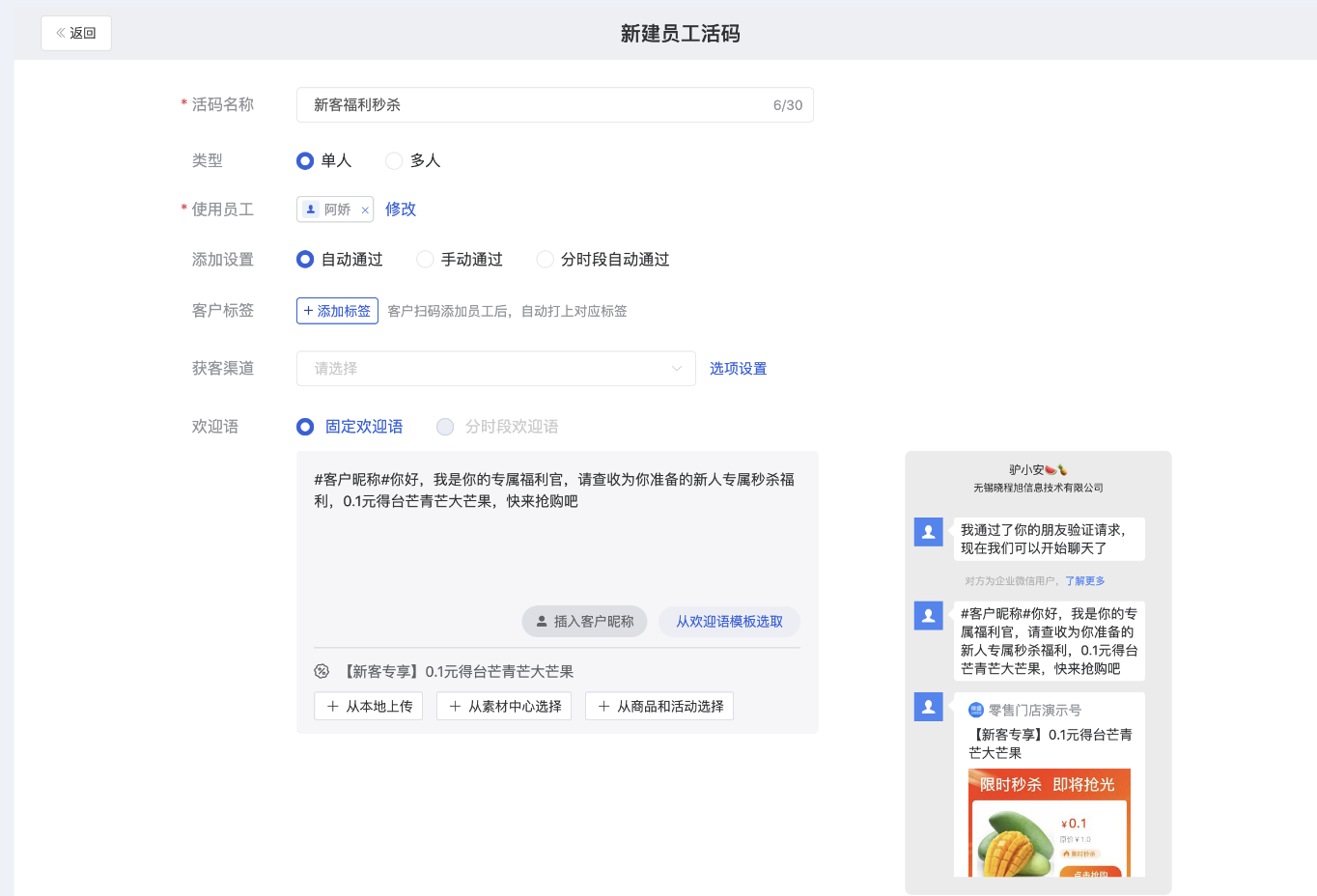Choose 自动通过 add setting
The image size is (1317, 896).
(305, 259)
